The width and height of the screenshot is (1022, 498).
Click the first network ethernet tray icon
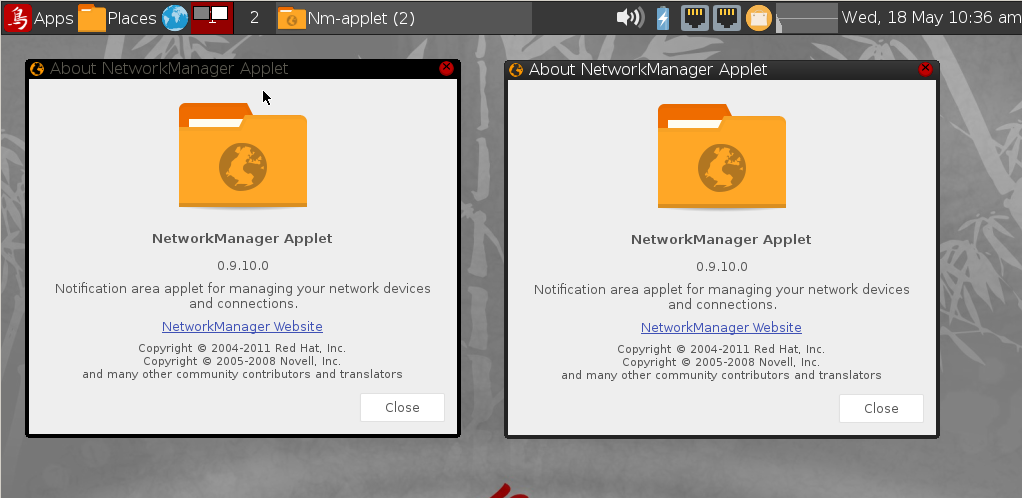tap(695, 18)
